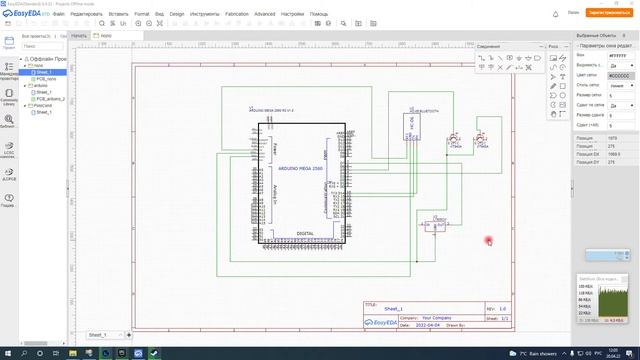Image resolution: width=640 pixels, height=360 pixels.
Task: Collapse the PosoCend project folder
Action: coord(25,106)
